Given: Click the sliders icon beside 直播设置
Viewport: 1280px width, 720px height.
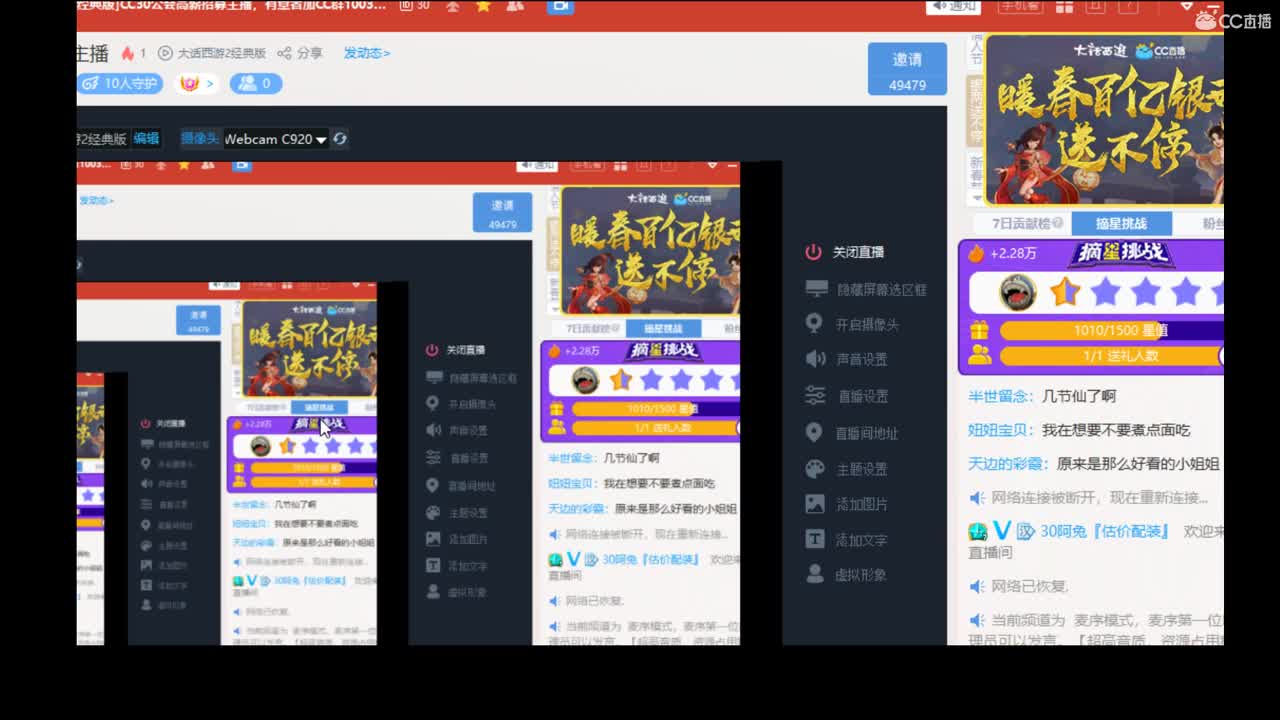Looking at the screenshot, I should (815, 395).
